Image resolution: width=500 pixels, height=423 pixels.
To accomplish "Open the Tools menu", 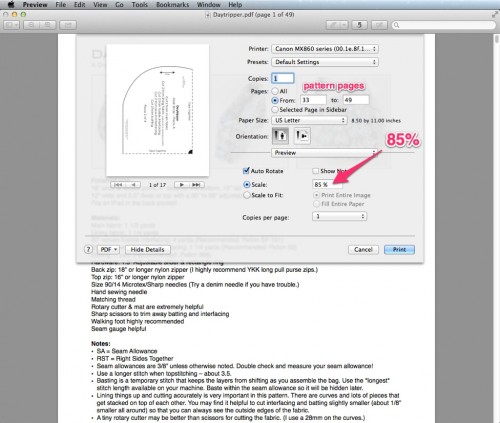I will click(x=140, y=5).
